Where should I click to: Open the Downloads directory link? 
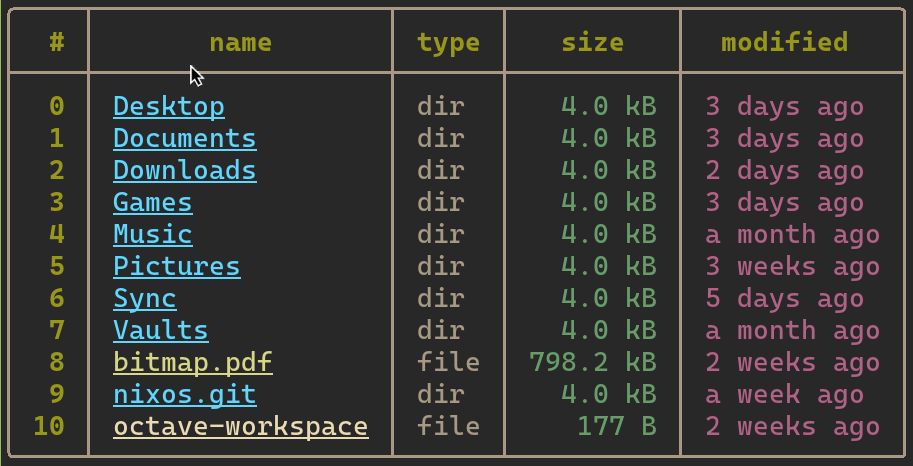185,171
